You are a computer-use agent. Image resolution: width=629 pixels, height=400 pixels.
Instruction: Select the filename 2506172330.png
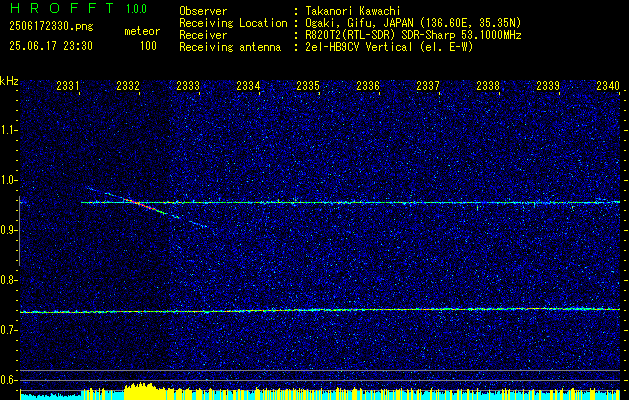point(51,27)
